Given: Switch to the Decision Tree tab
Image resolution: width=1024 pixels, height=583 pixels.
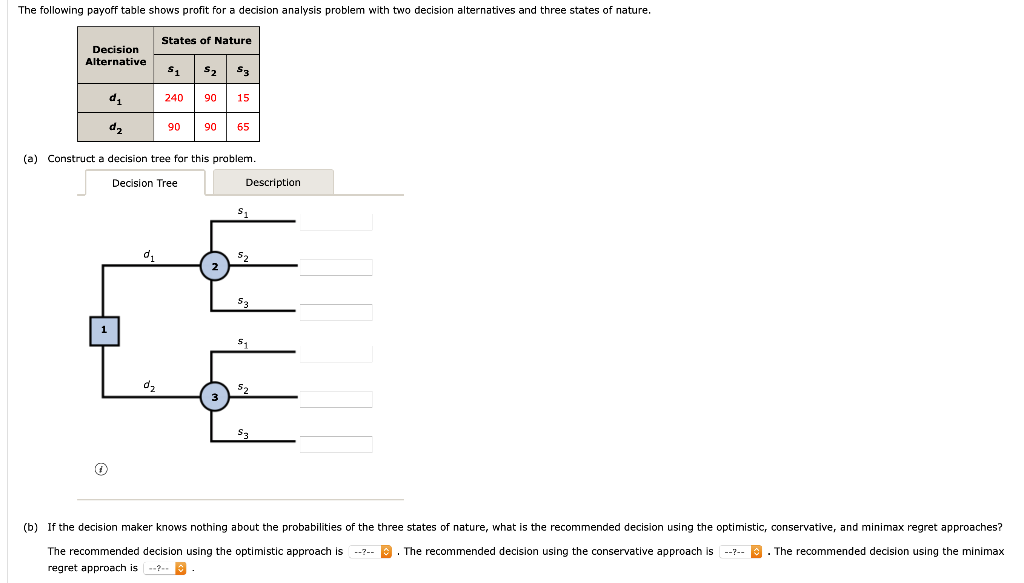Looking at the screenshot, I should [145, 184].
